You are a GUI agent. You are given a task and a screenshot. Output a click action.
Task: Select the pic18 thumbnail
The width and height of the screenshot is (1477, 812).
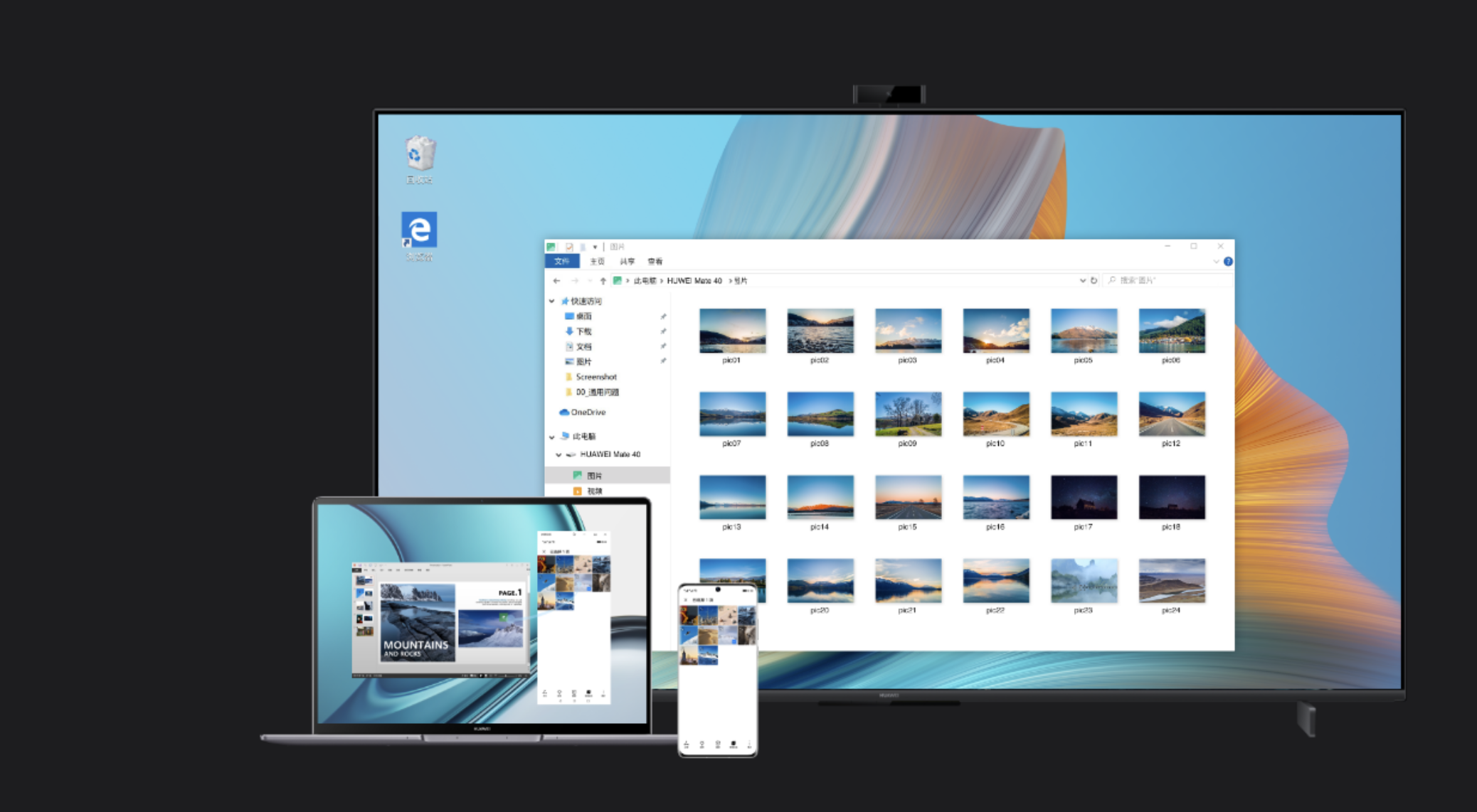click(x=1172, y=497)
